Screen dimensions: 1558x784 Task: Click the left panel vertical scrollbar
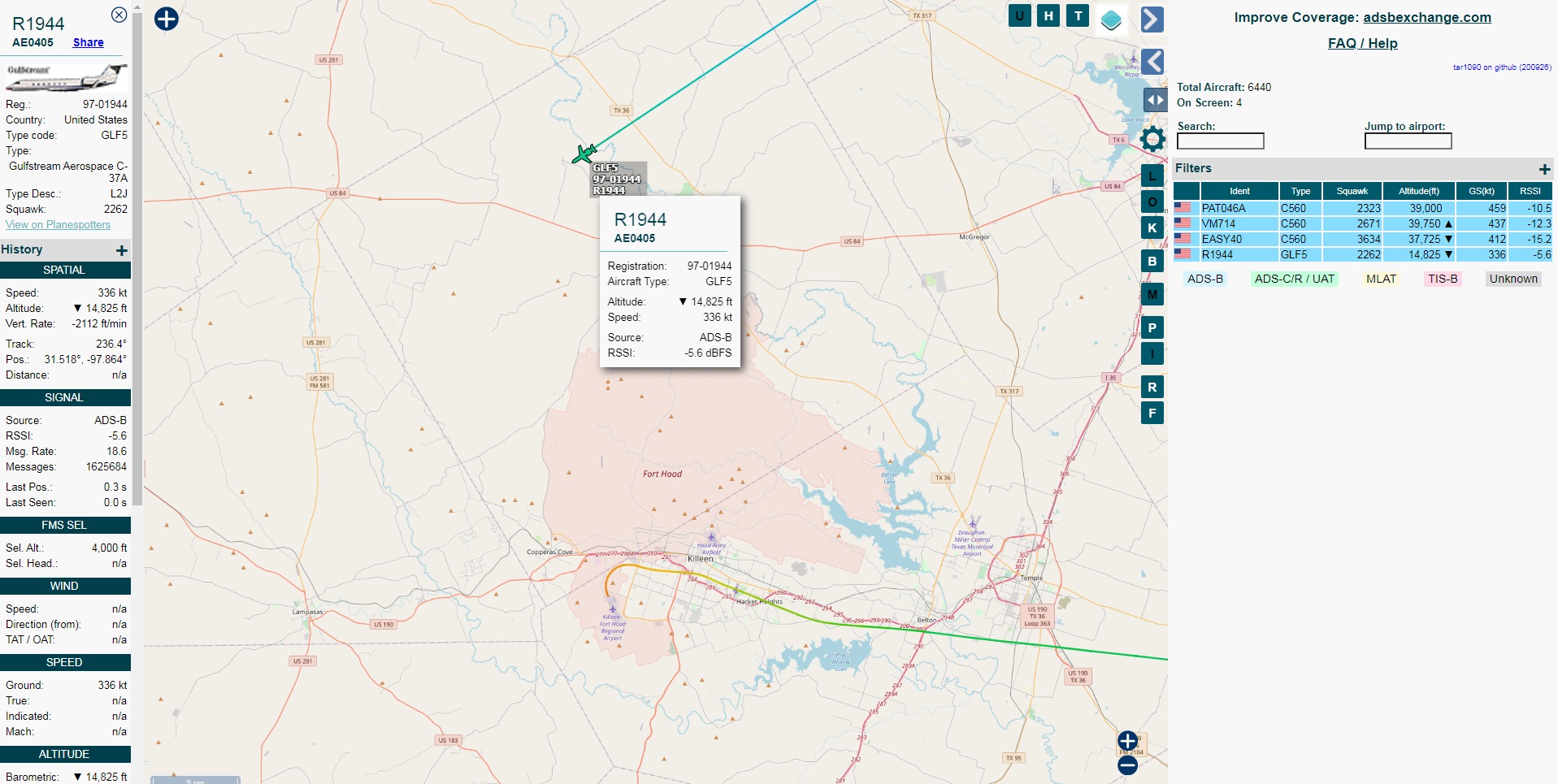coord(137,260)
